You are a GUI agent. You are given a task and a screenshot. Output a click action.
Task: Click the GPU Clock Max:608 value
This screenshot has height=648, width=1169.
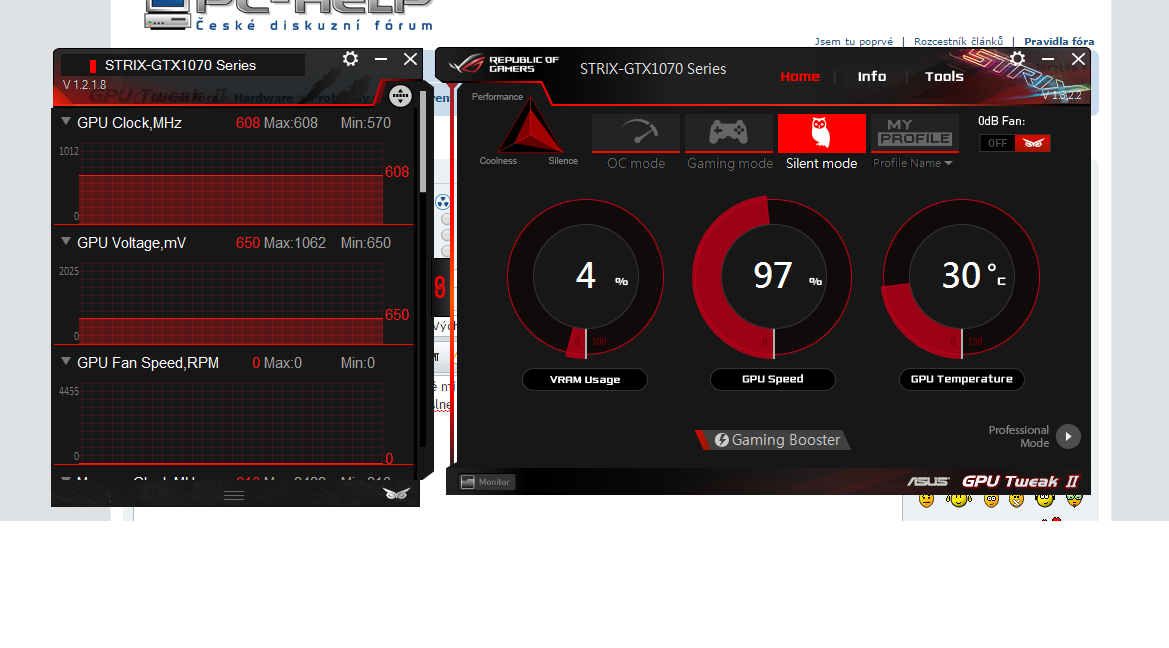291,123
